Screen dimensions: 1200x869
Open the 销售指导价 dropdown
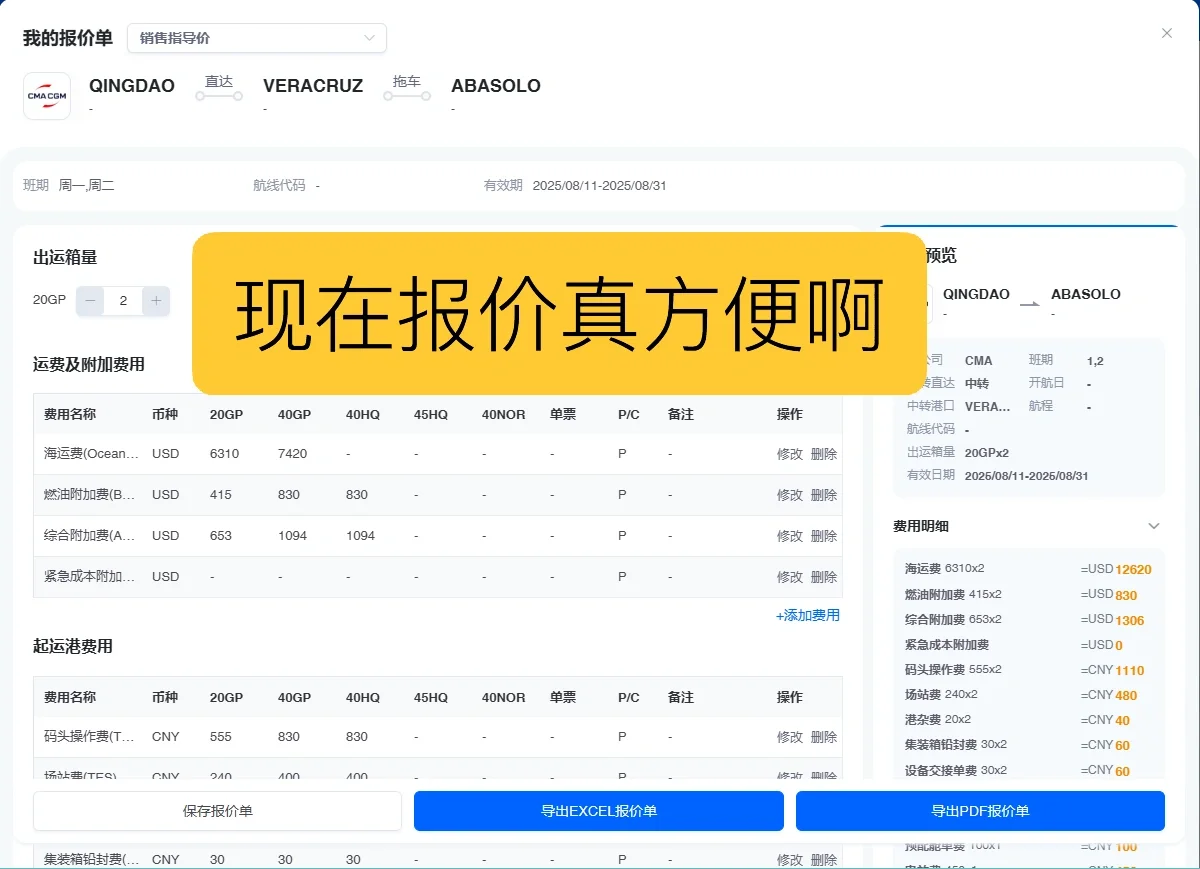256,37
